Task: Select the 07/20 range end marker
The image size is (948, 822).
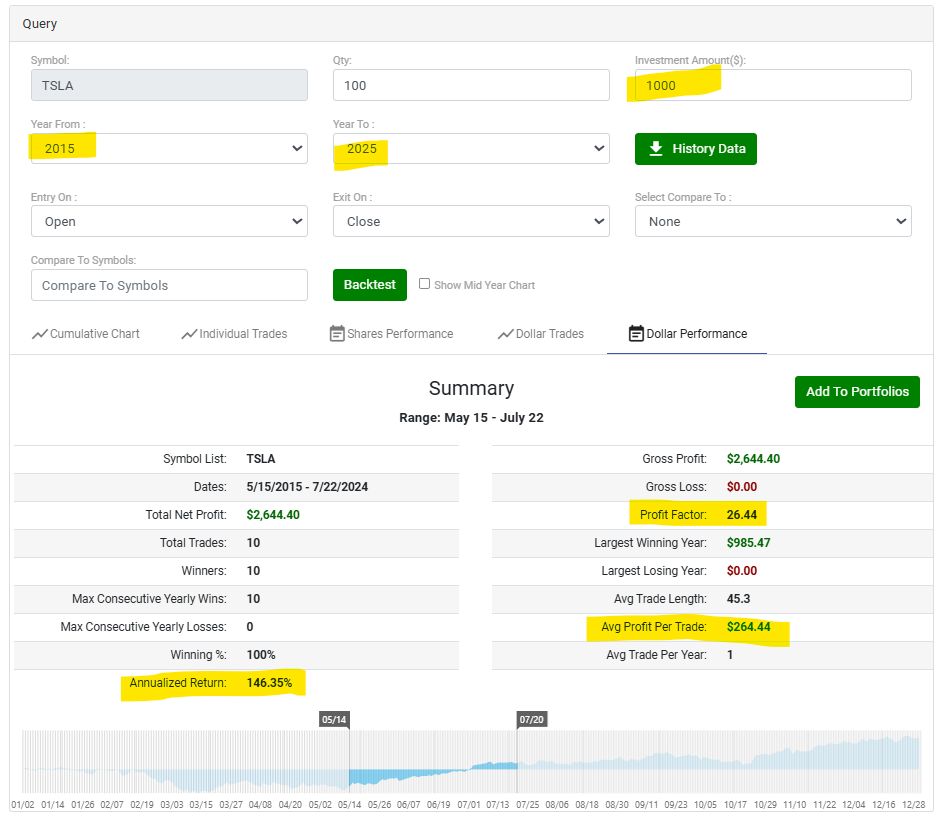Action: (531, 719)
